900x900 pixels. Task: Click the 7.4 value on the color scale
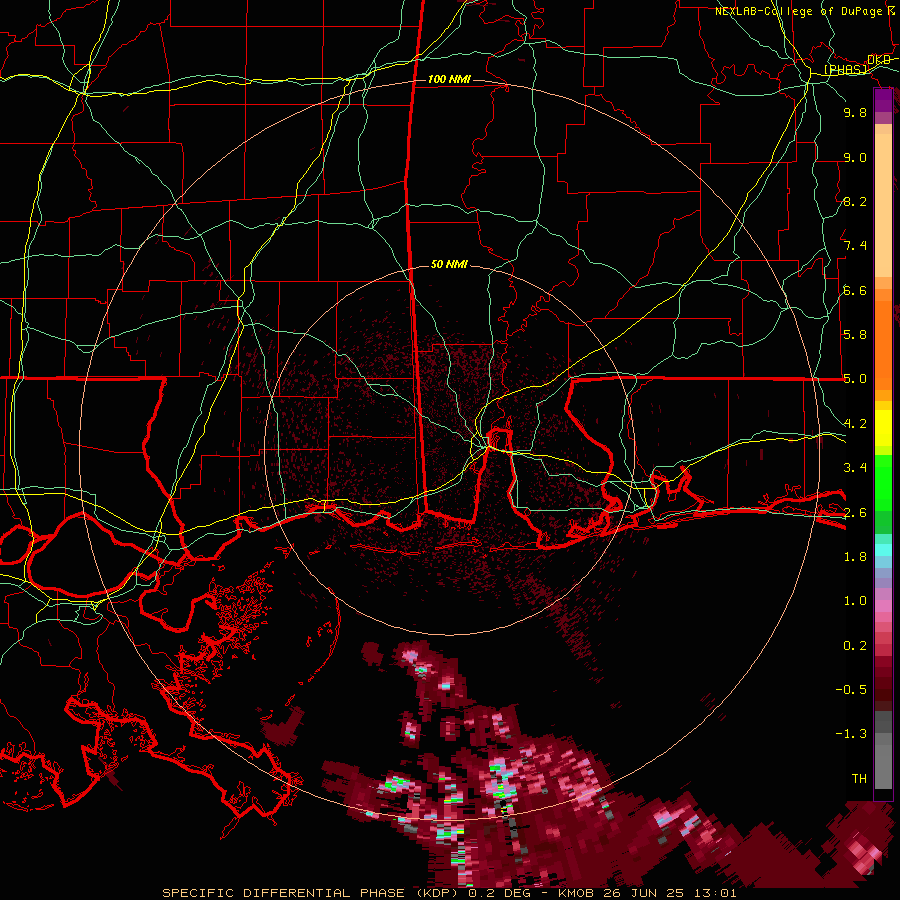(855, 246)
